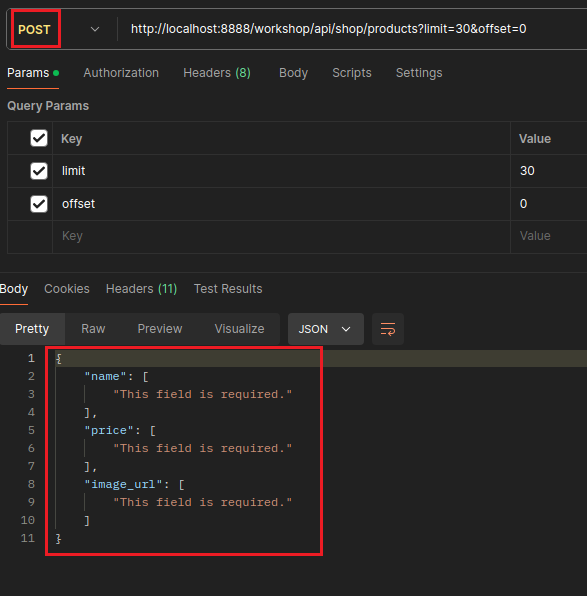The height and width of the screenshot is (596, 587).
Task: Uncheck the offset parameter checkbox
Action: [39, 204]
